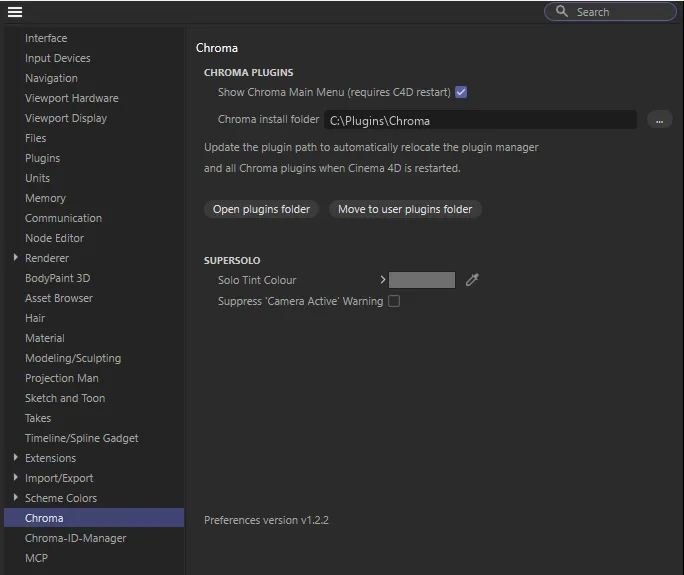Open Modeling/Sculpting preferences
Viewport: 684px width, 575px height.
[73, 358]
